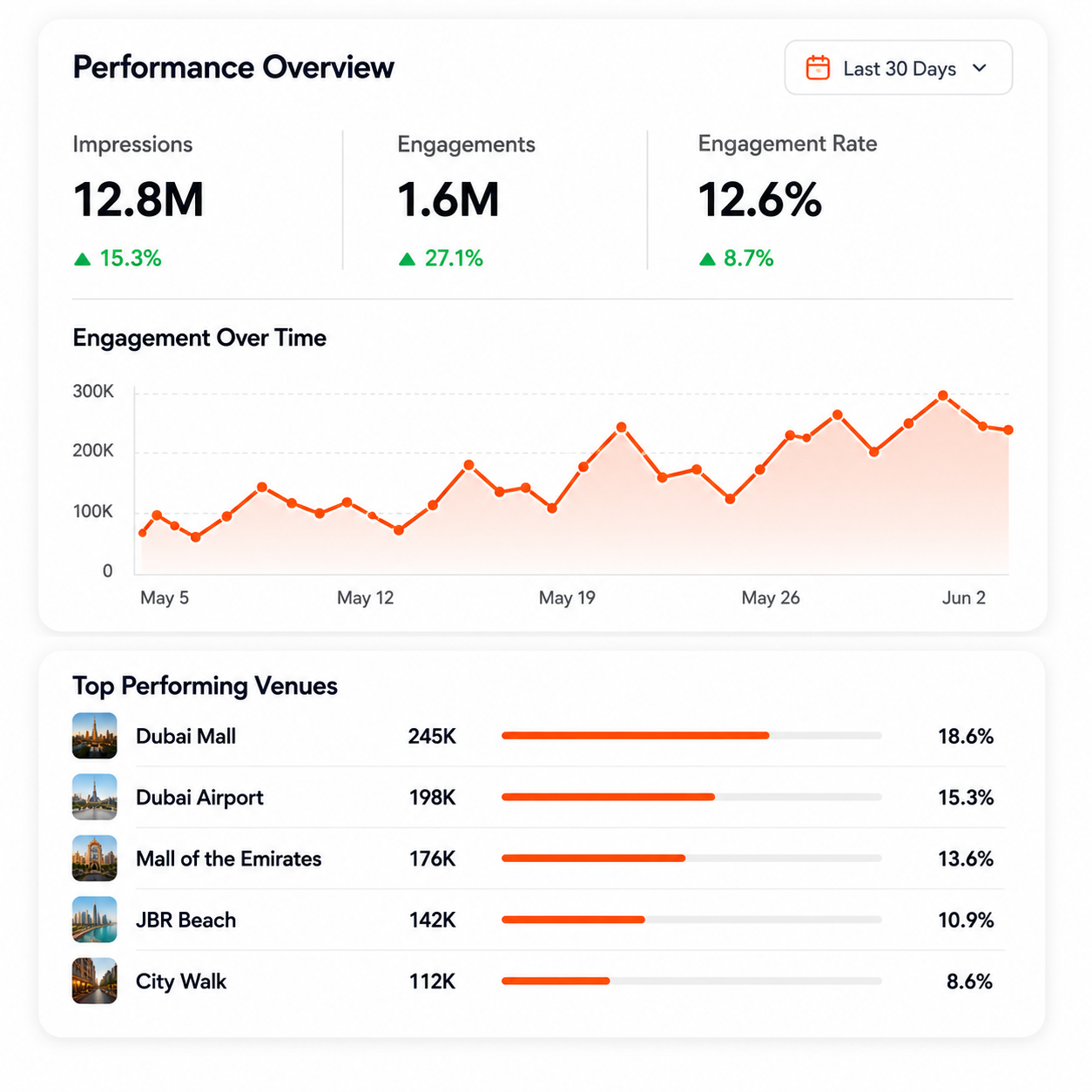Click the 200K y-axis label
Viewport: 1092px width, 1092px height.
(x=93, y=451)
